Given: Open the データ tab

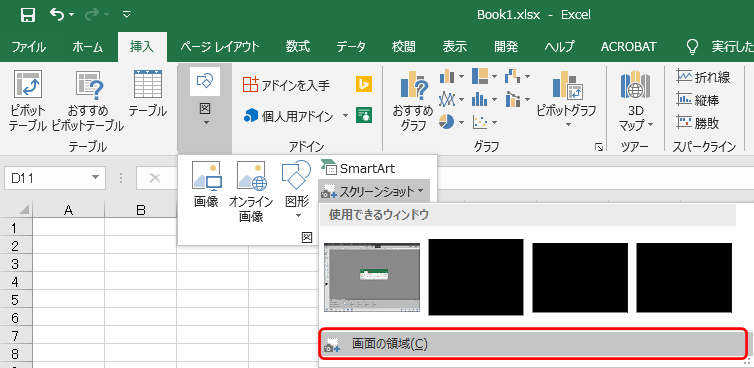Looking at the screenshot, I should click(x=351, y=47).
